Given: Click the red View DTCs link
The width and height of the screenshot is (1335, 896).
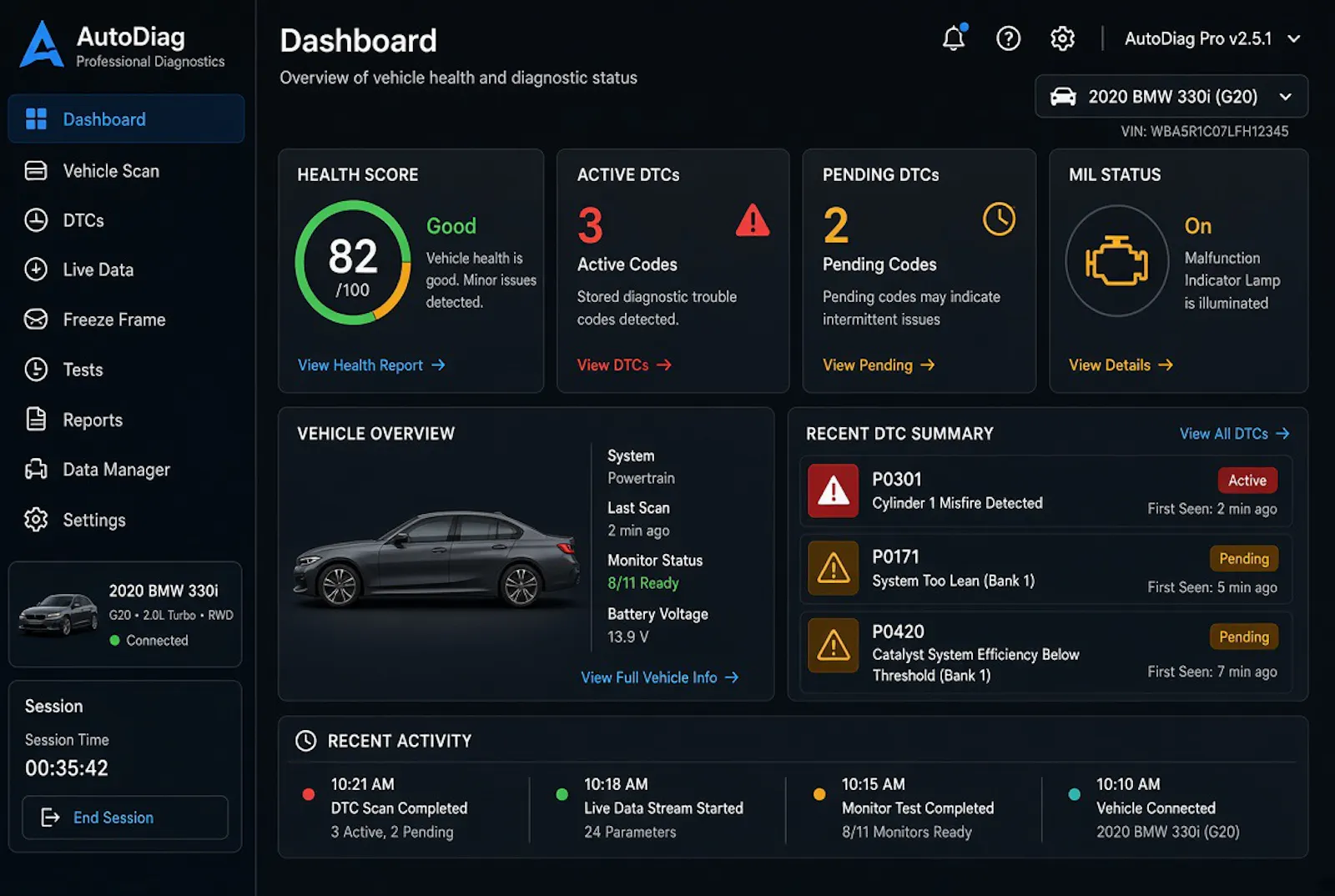Looking at the screenshot, I should (624, 365).
